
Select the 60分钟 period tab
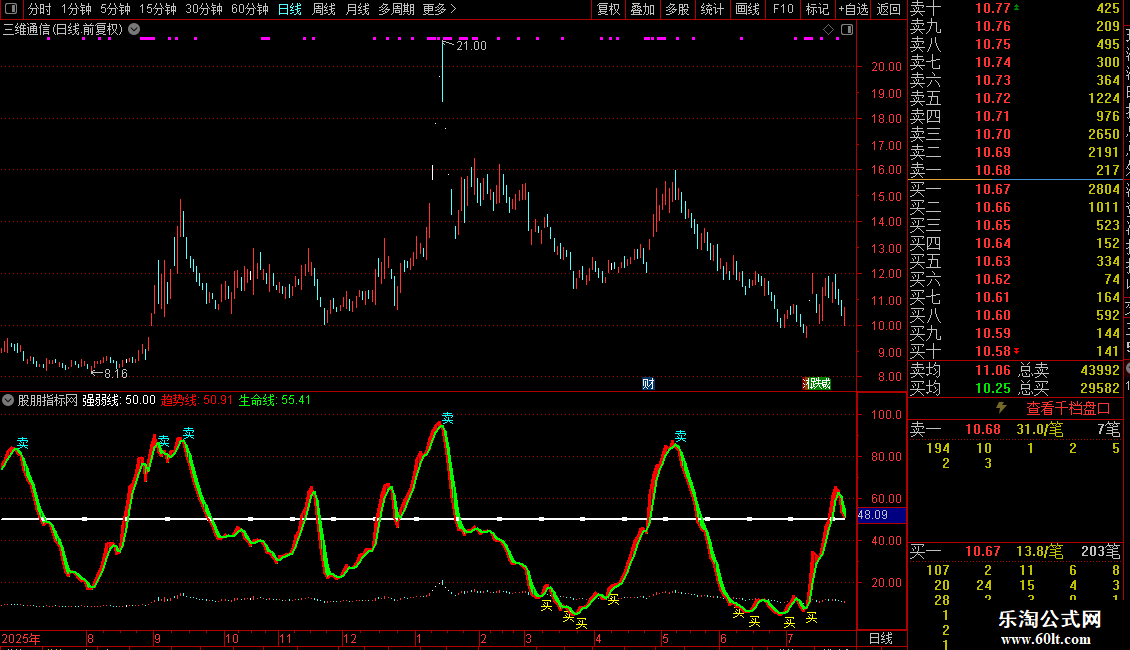click(x=250, y=9)
